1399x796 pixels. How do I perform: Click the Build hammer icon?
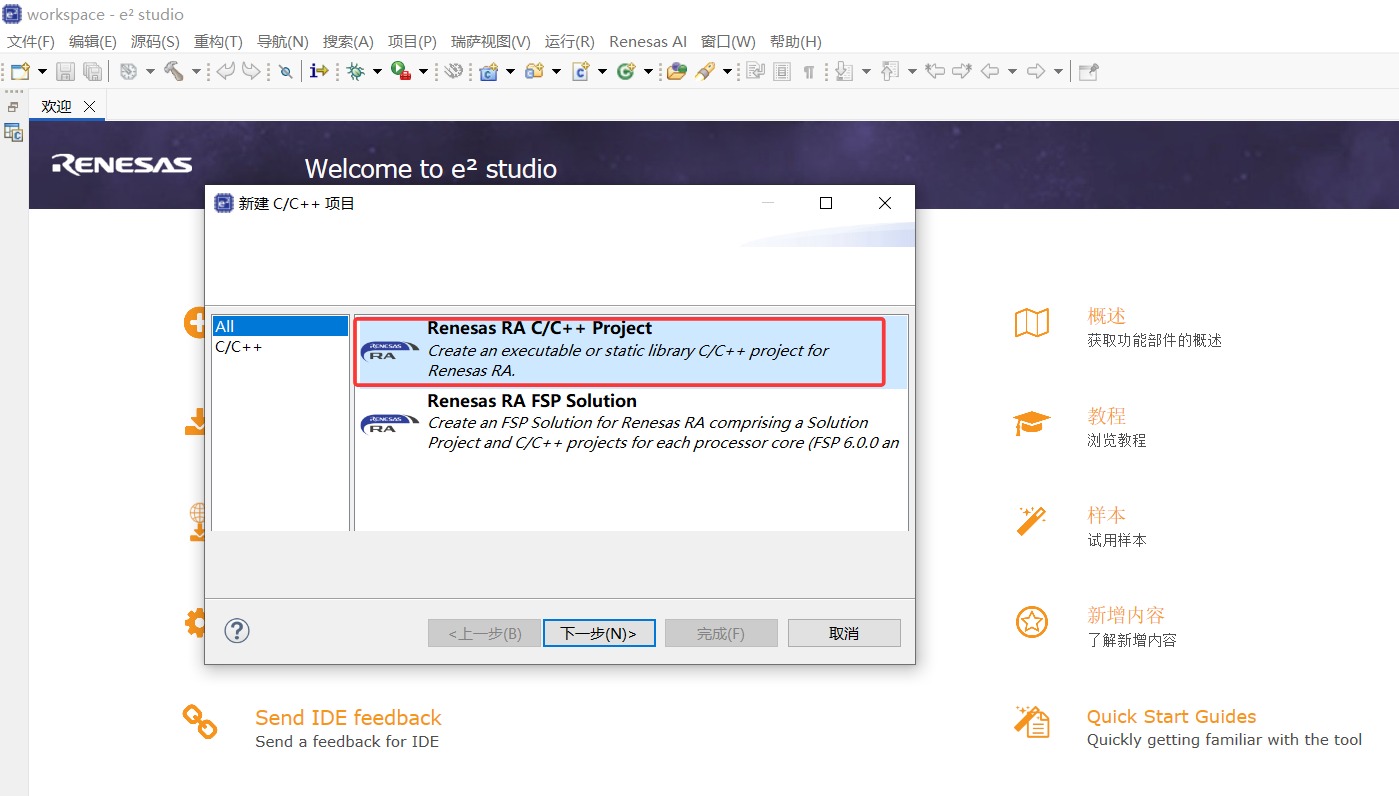click(x=173, y=71)
